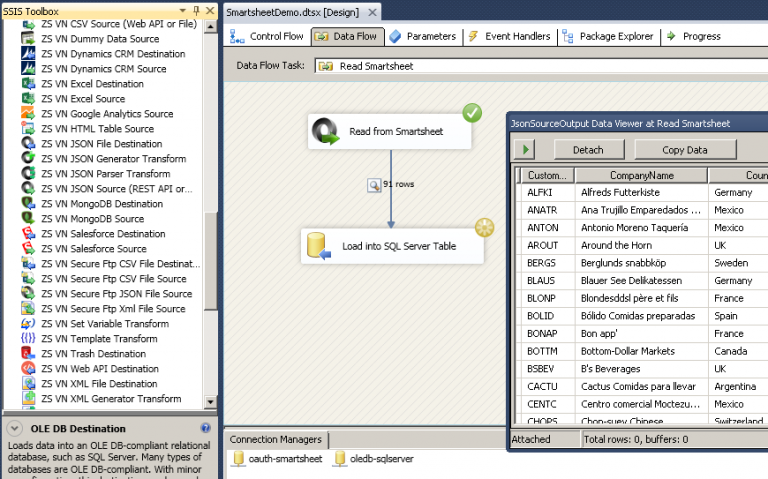Click the Load into SQL Server Table icon
Viewport: 768px width, 479px height.
319,246
